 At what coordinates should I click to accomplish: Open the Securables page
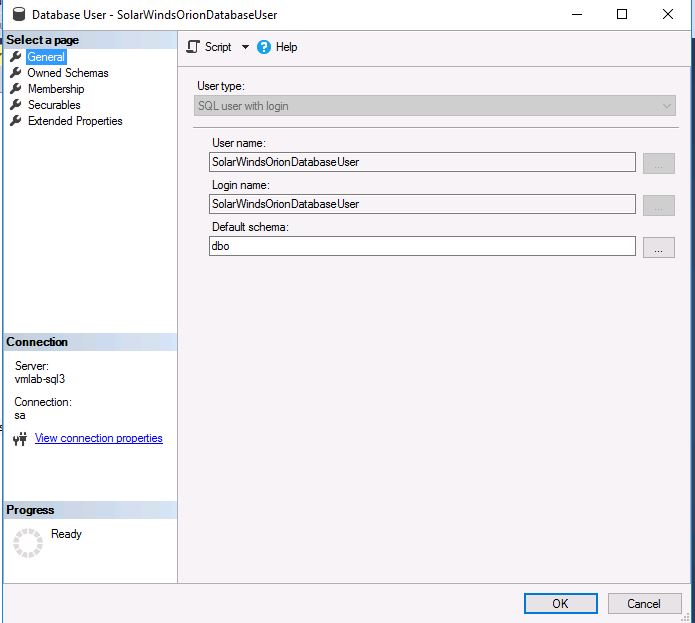(x=54, y=105)
